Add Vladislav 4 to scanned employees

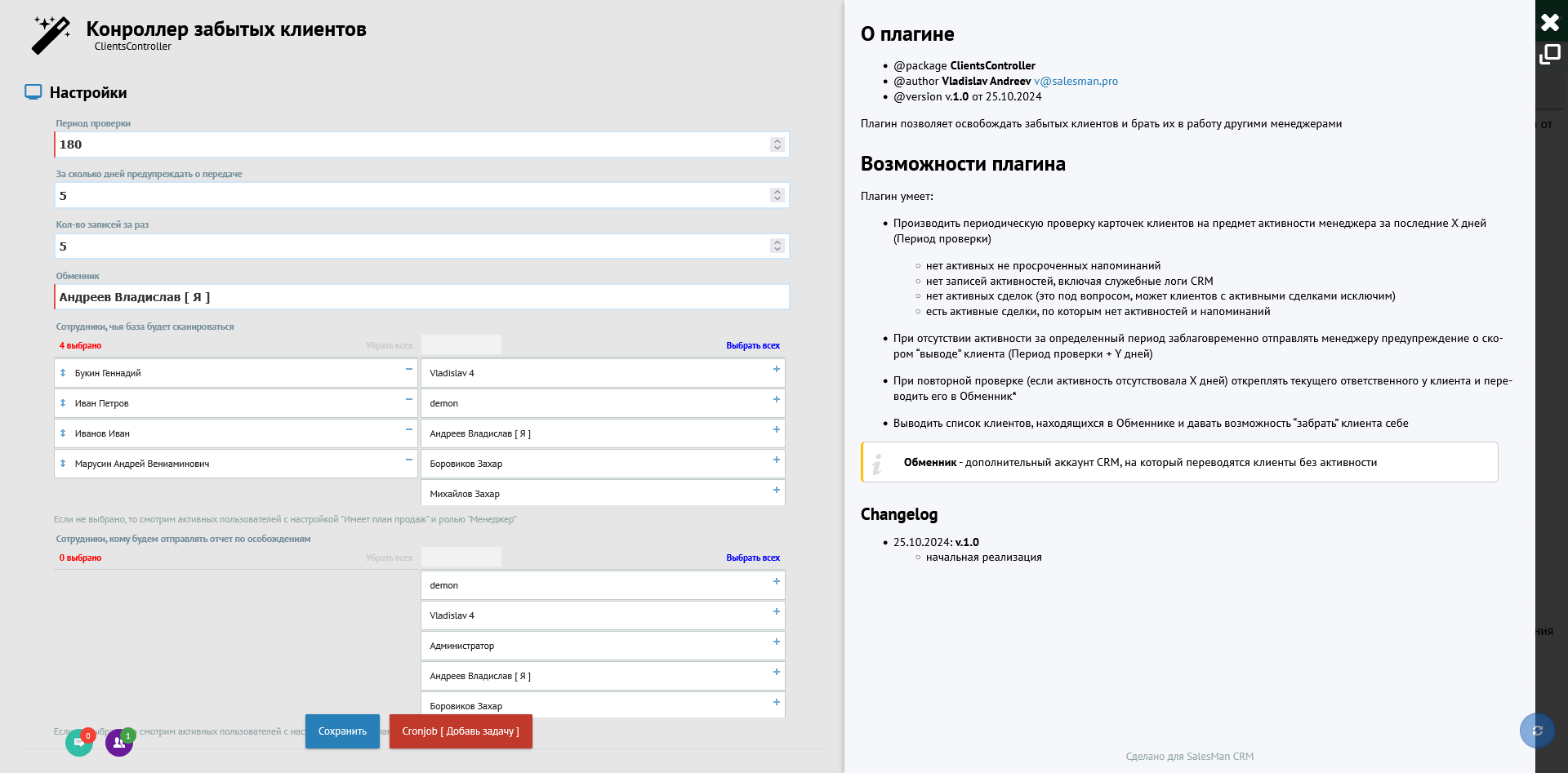[776, 369]
